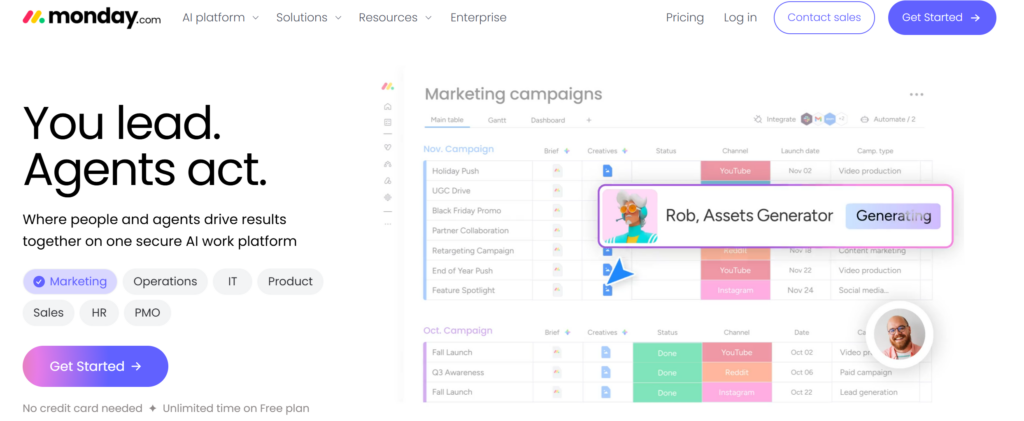The width and height of the screenshot is (1024, 421).
Task: Open the Brief file icon for Q3 Awareness
Action: pyautogui.click(x=557, y=373)
